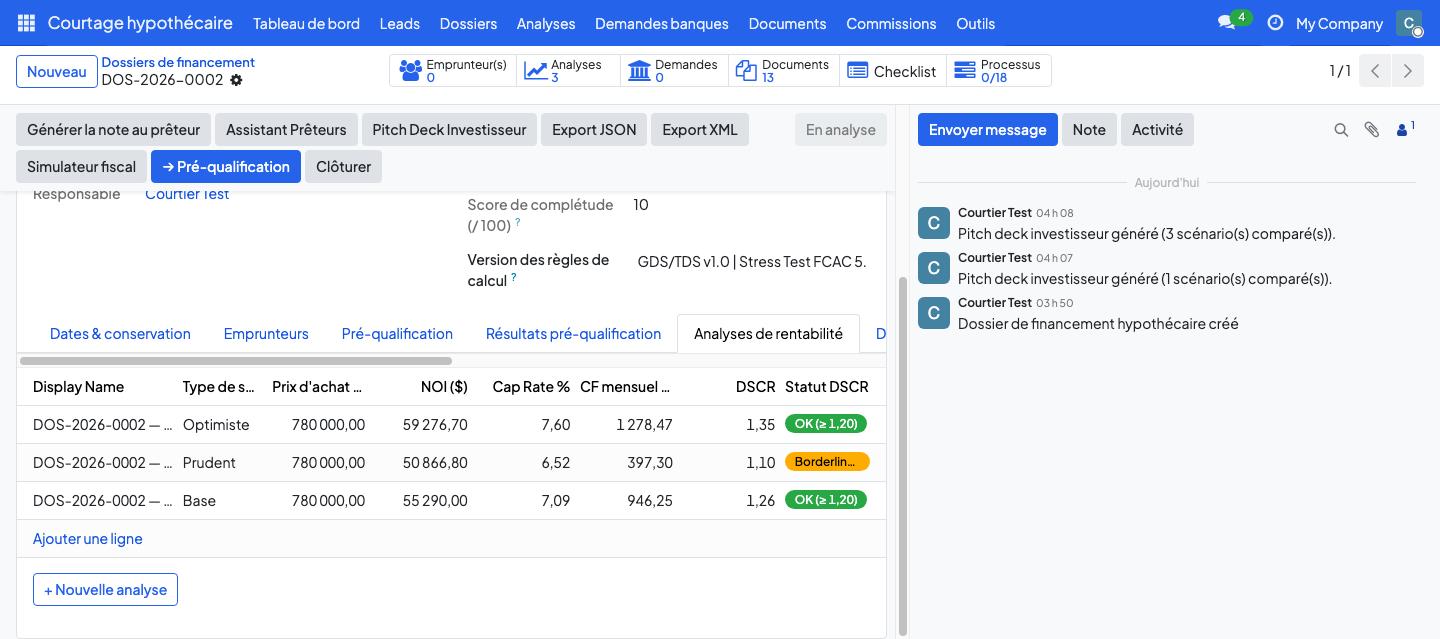Open Demandes bank stat button
Viewport: 1440px width, 639px height.
point(674,71)
